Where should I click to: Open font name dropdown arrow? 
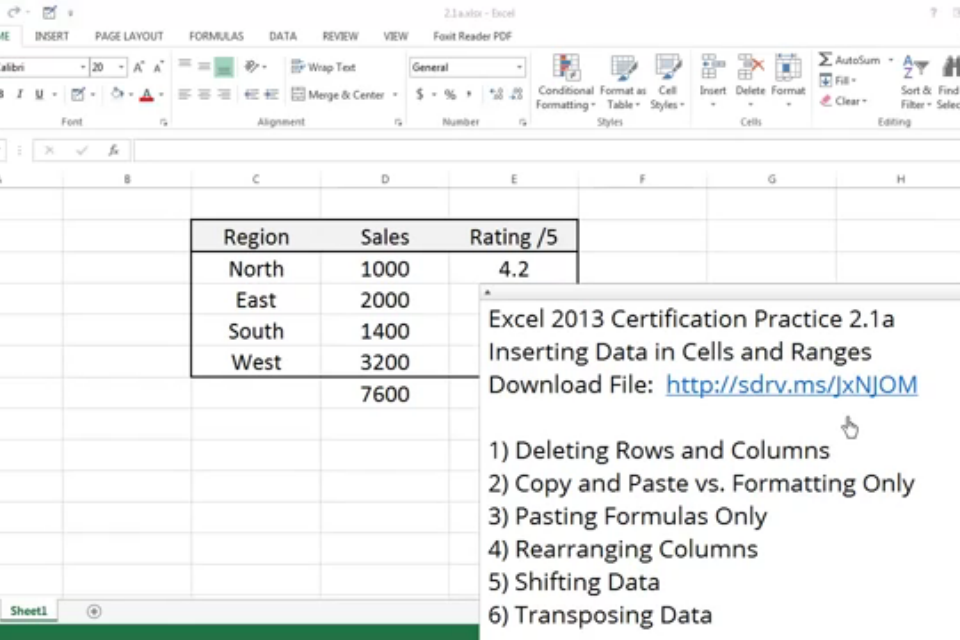(x=83, y=67)
